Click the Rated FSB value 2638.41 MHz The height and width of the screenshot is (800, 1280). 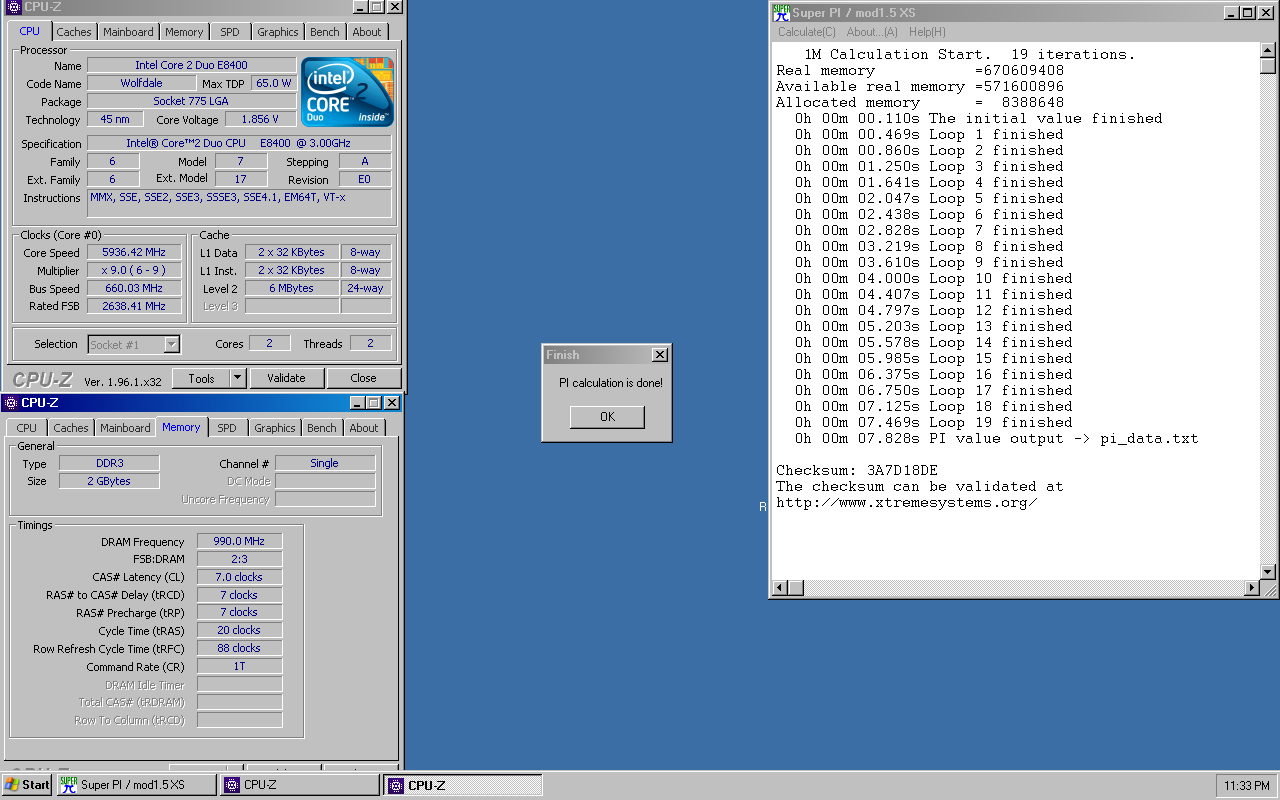pyautogui.click(x=134, y=307)
